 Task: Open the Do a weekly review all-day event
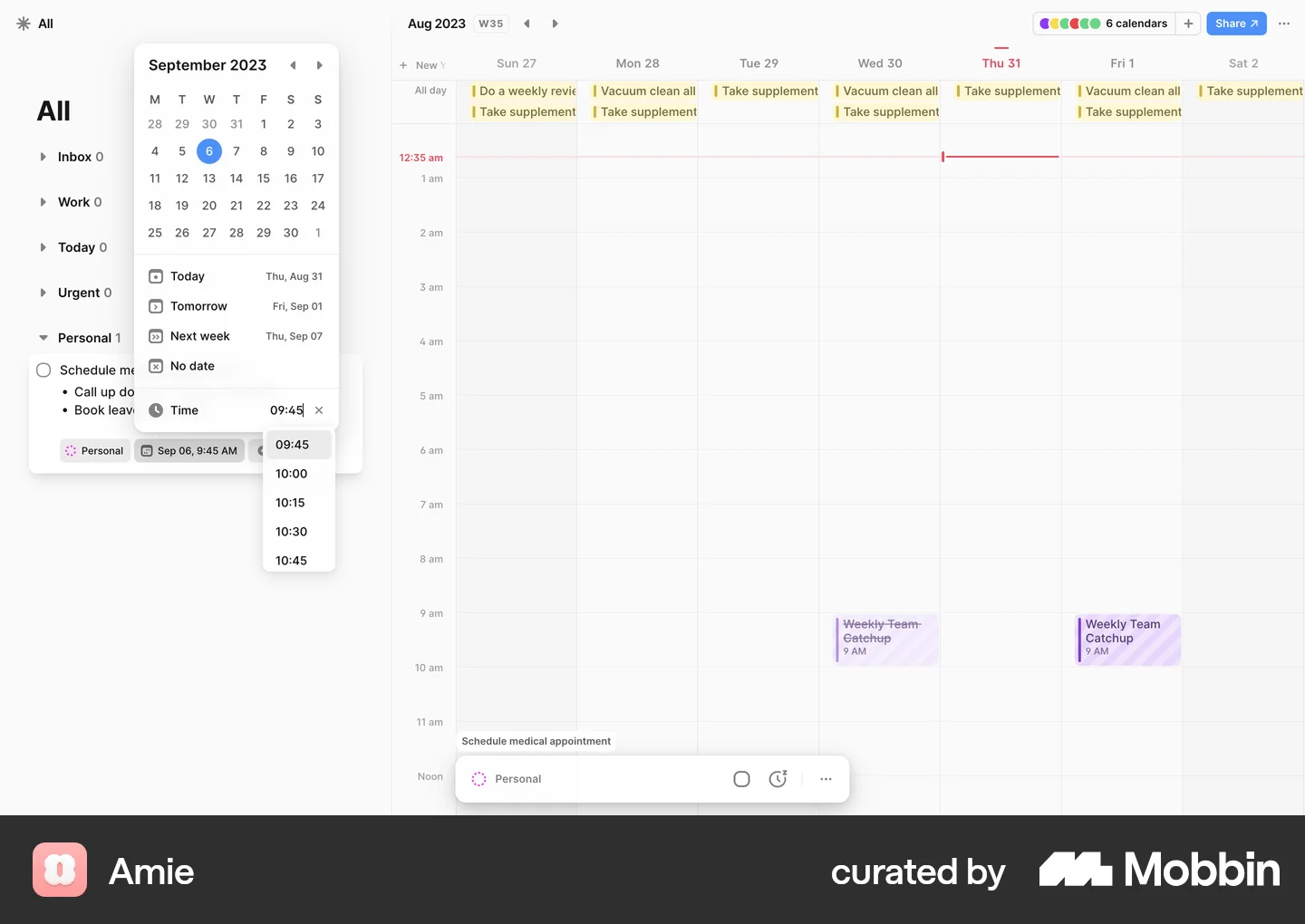point(524,91)
